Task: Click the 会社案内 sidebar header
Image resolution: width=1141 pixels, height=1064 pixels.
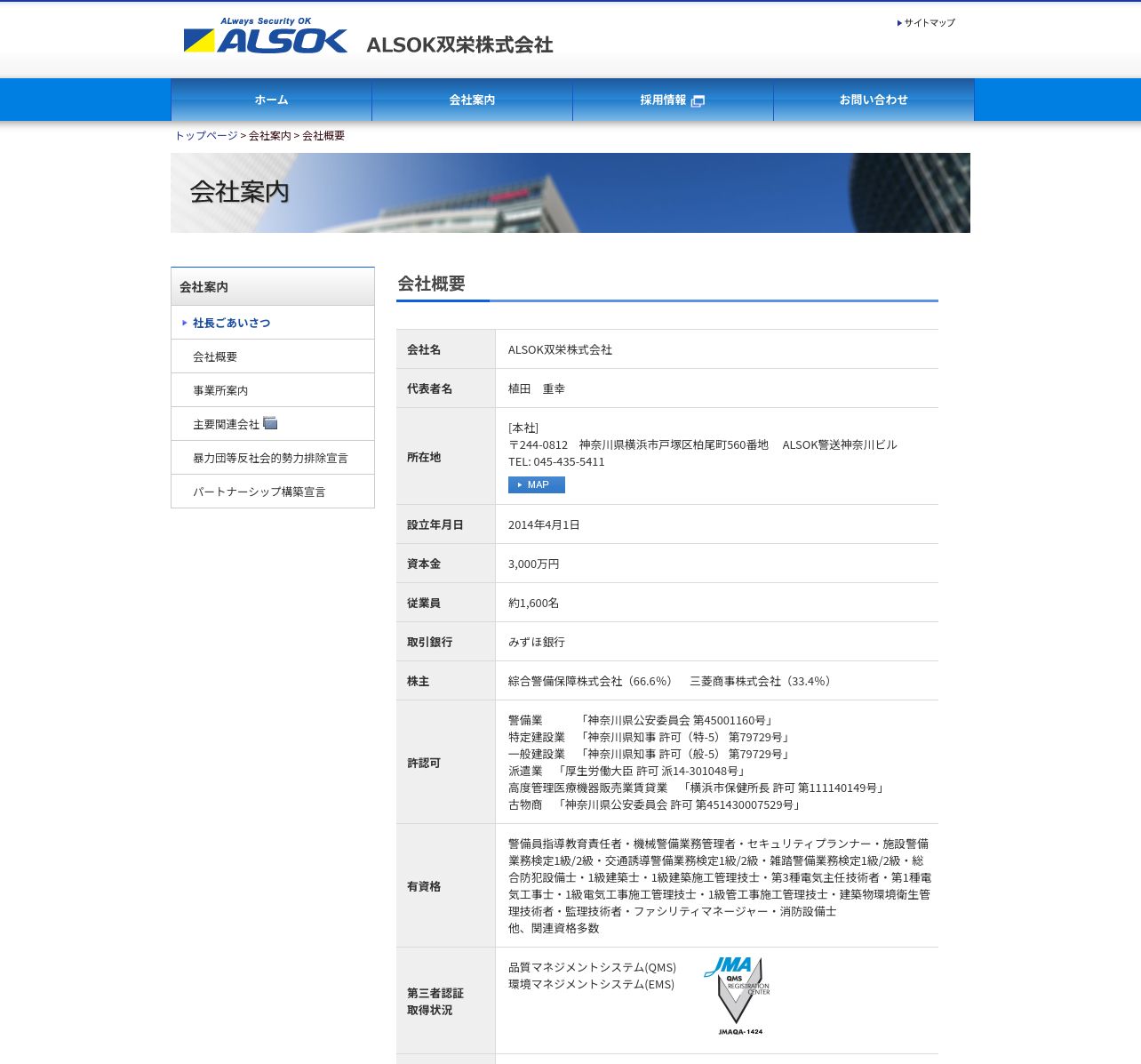Action: tap(273, 286)
